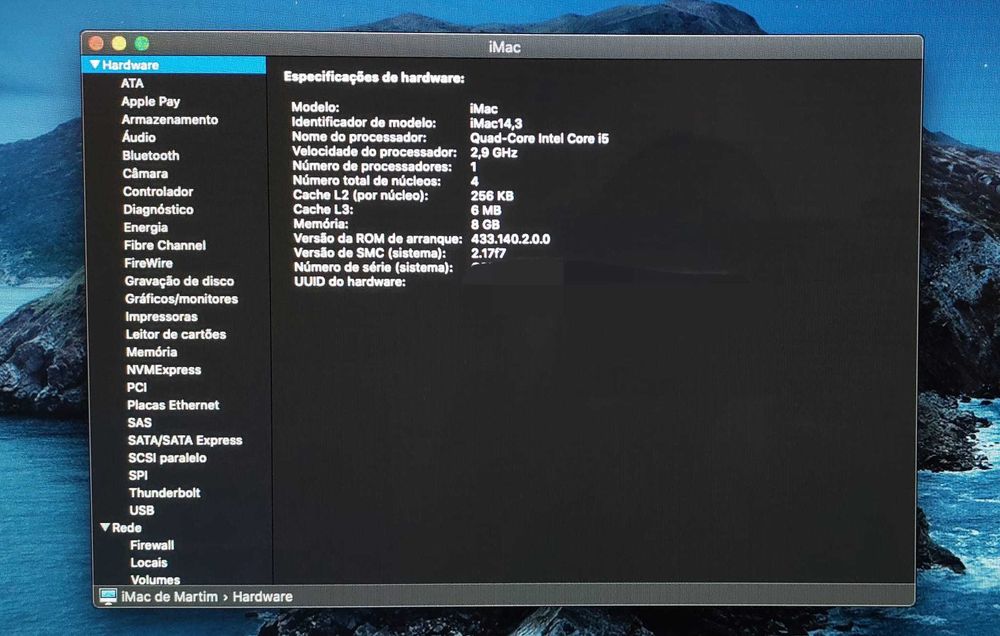The width and height of the screenshot is (1000, 636).
Task: Open SATA/SATA Express entry
Action: [x=185, y=440]
